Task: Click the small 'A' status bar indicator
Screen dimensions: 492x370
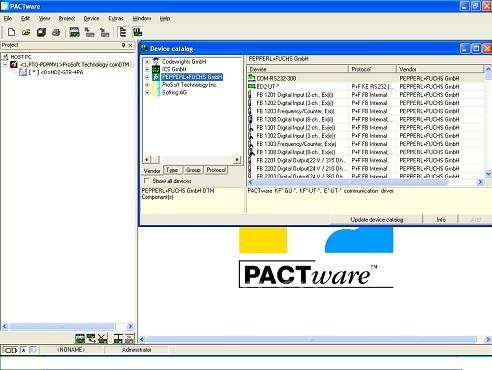Action: [x=23, y=350]
